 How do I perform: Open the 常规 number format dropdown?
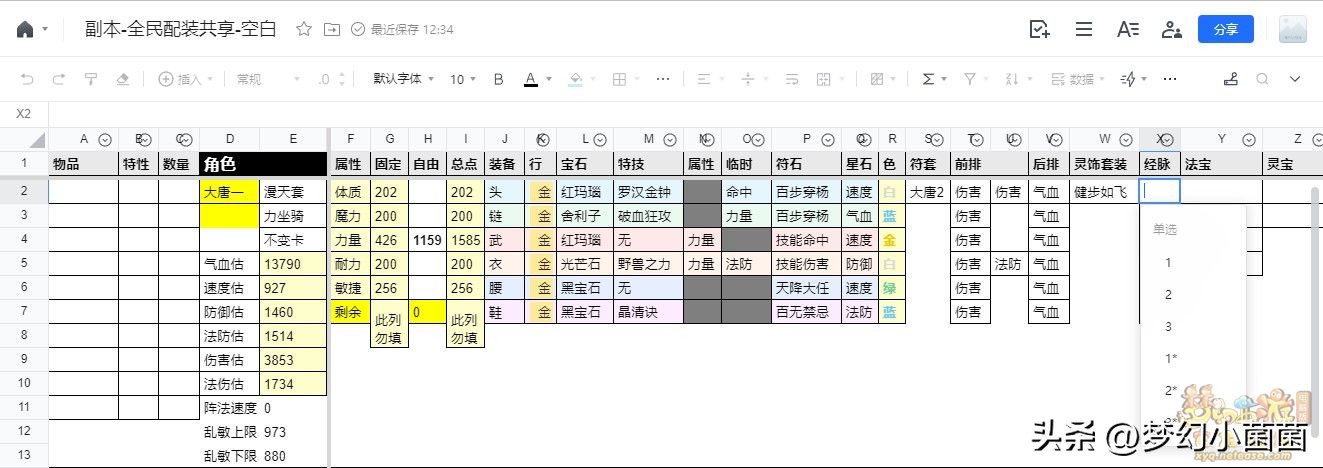(x=268, y=79)
